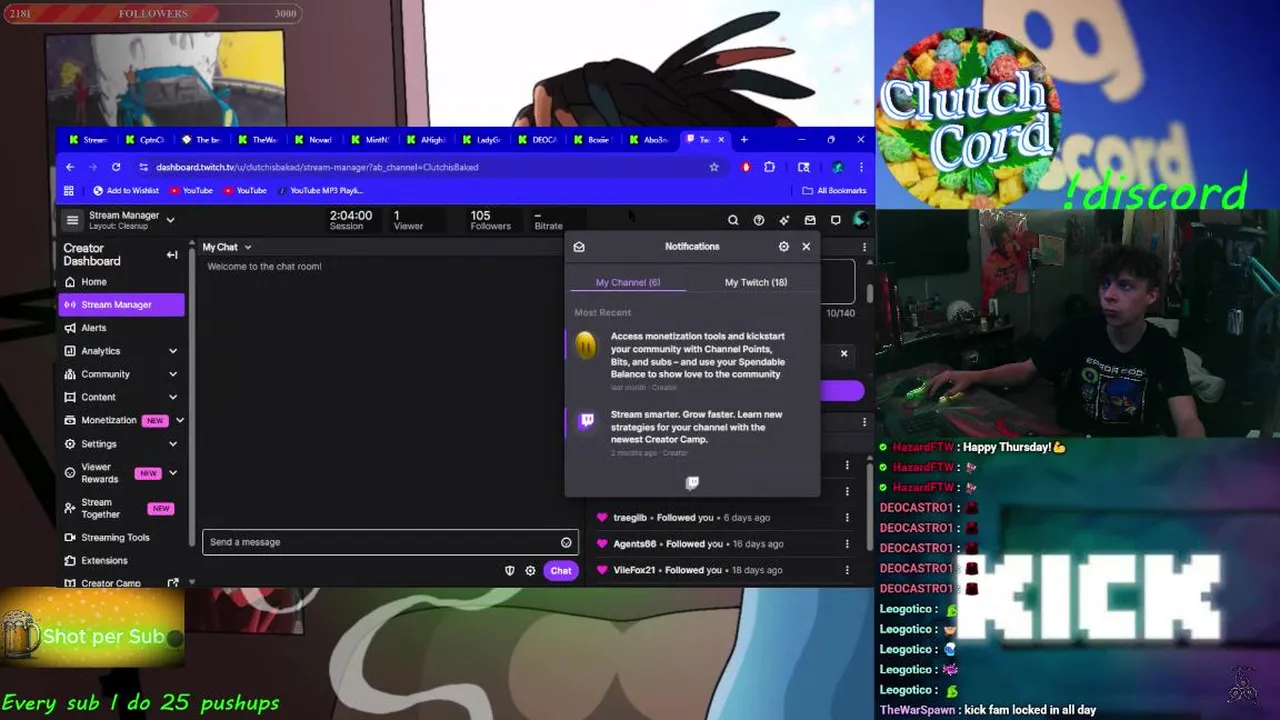Open the help question mark icon
The width and height of the screenshot is (1280, 720).
pos(759,220)
